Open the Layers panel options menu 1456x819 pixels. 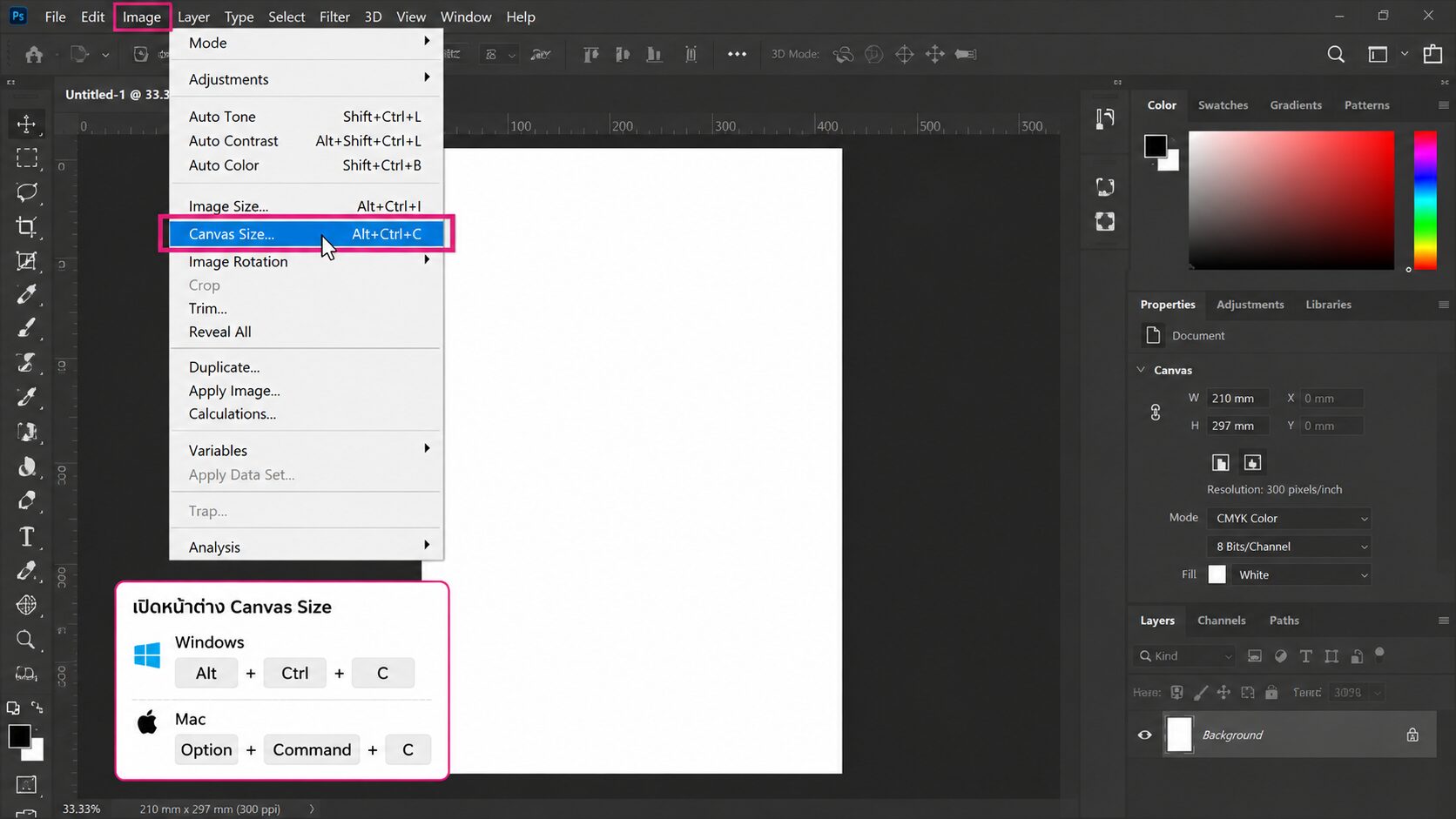1443,621
